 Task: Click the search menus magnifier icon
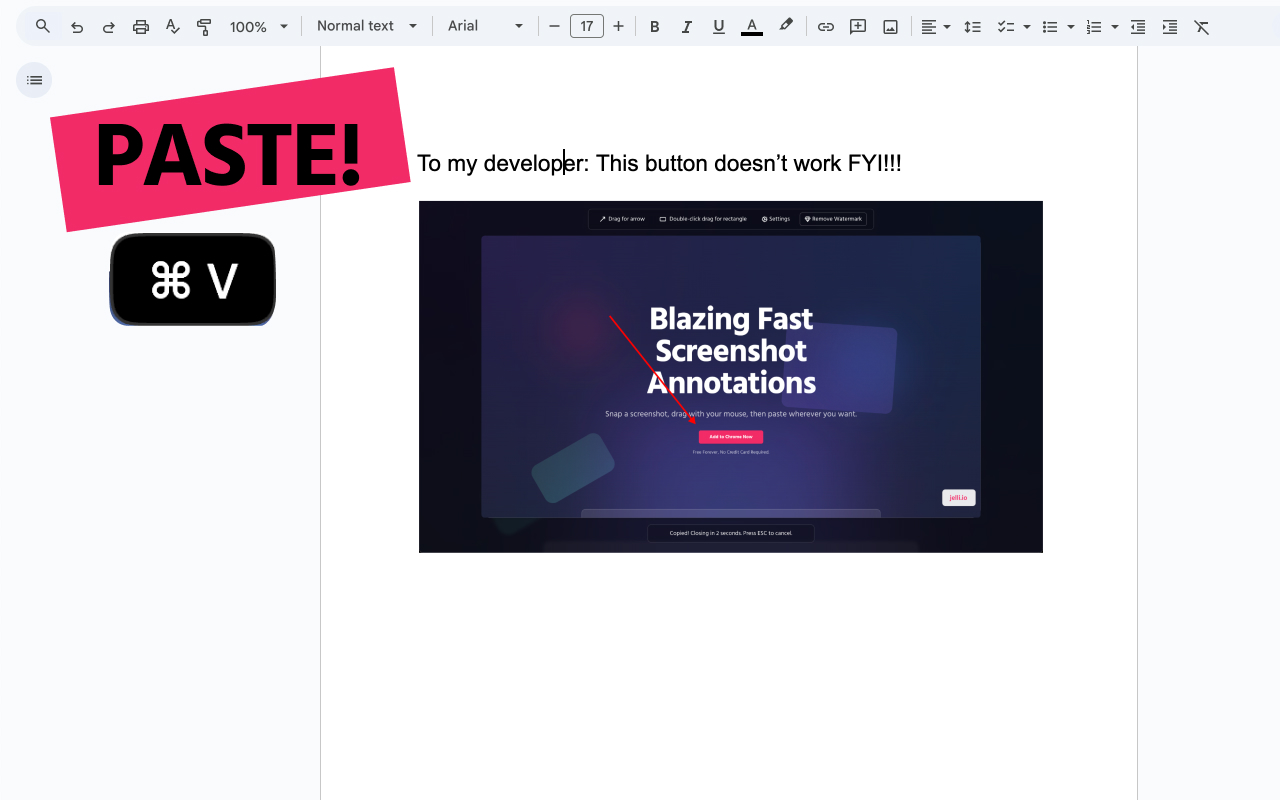[x=42, y=26]
